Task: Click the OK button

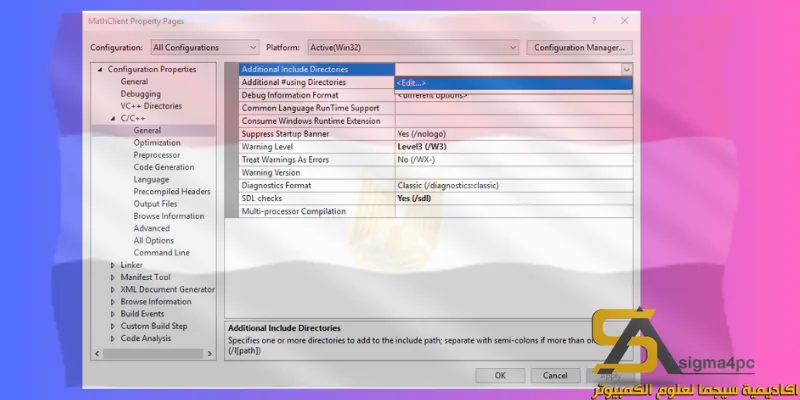Action: [500, 376]
